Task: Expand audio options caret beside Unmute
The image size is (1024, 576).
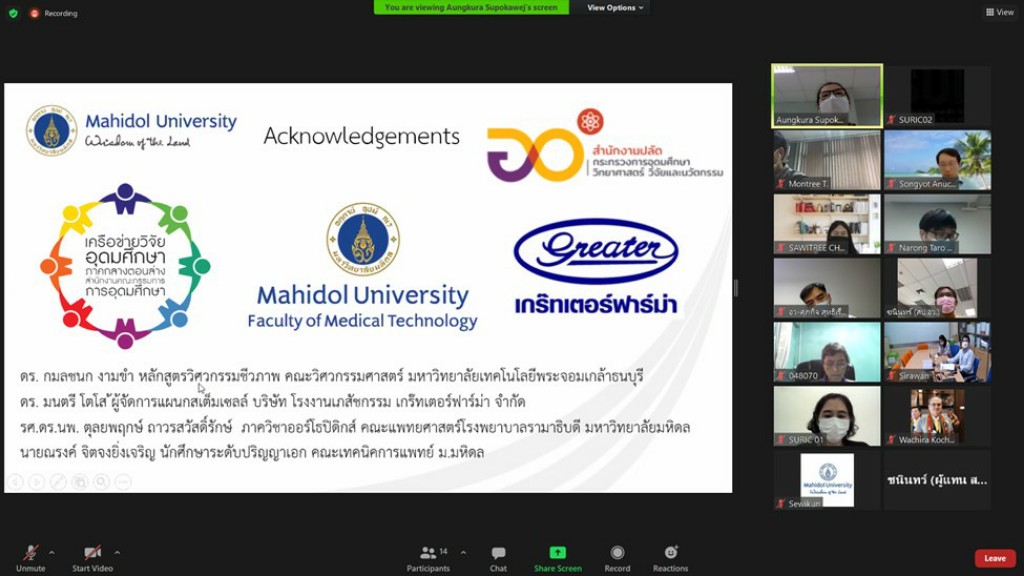Action: [x=52, y=552]
